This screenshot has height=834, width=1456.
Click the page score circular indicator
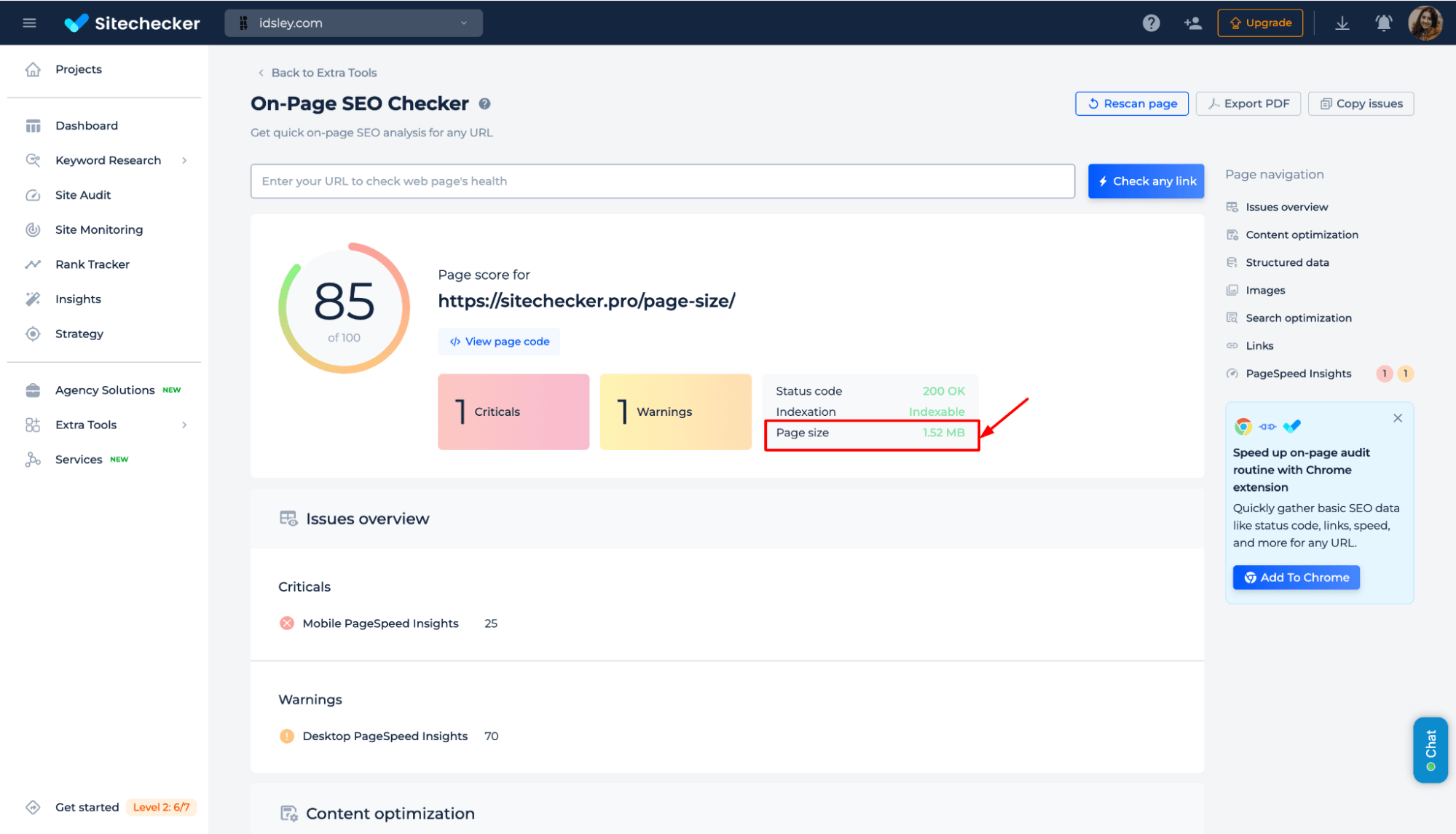344,307
